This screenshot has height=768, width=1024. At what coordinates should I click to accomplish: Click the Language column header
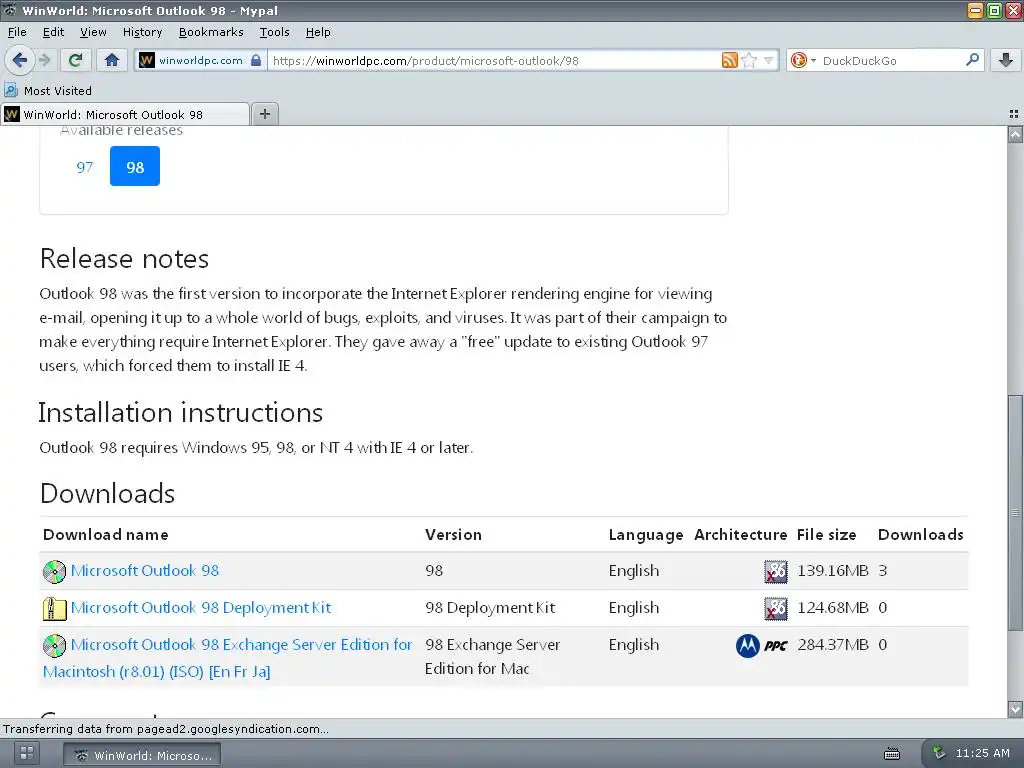pos(646,535)
